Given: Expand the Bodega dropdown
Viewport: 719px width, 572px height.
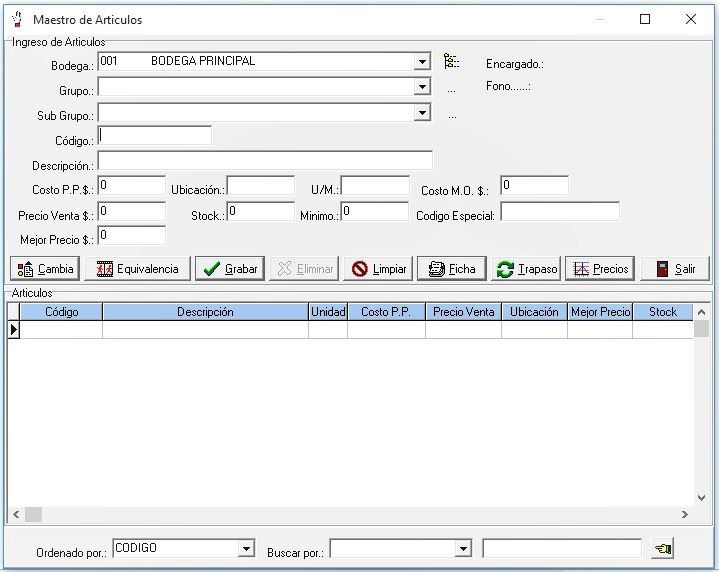Looking at the screenshot, I should click(x=422, y=62).
